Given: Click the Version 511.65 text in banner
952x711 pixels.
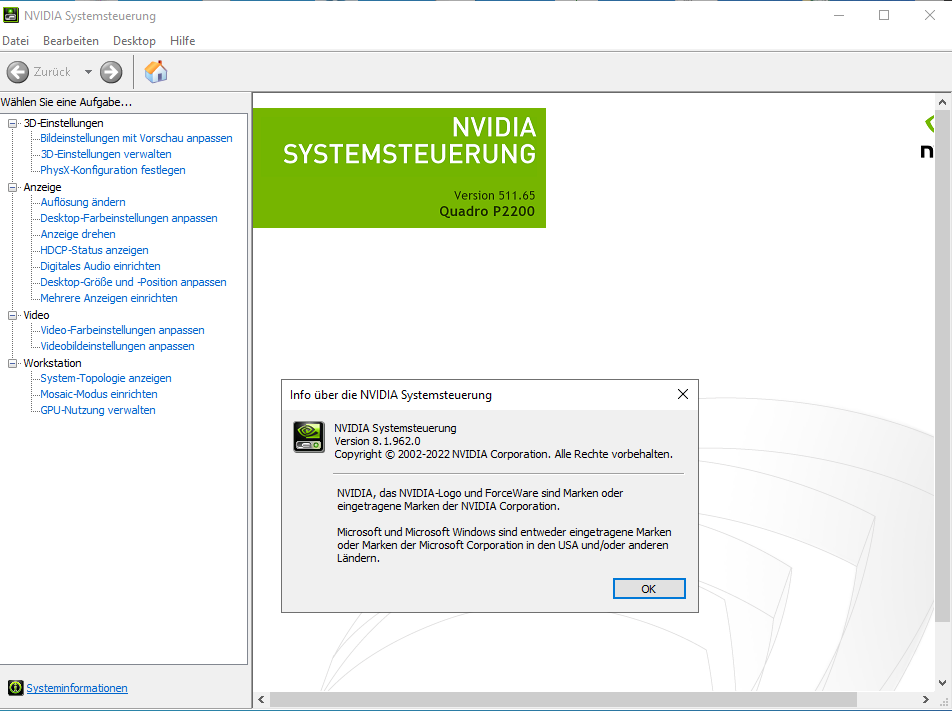Looking at the screenshot, I should 495,196.
